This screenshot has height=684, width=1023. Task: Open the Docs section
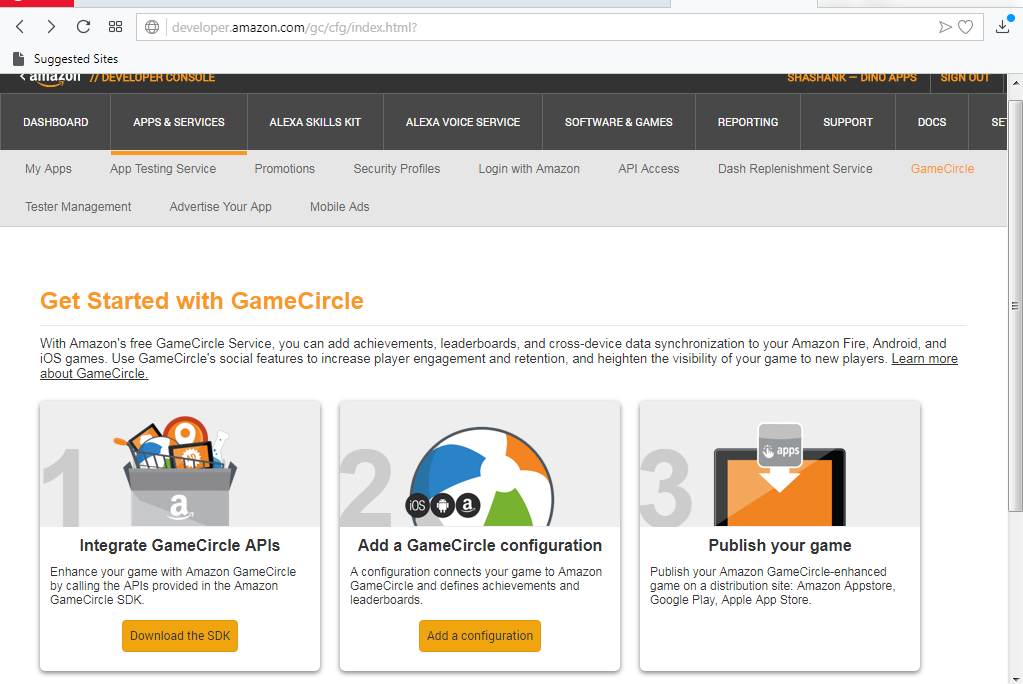(931, 121)
